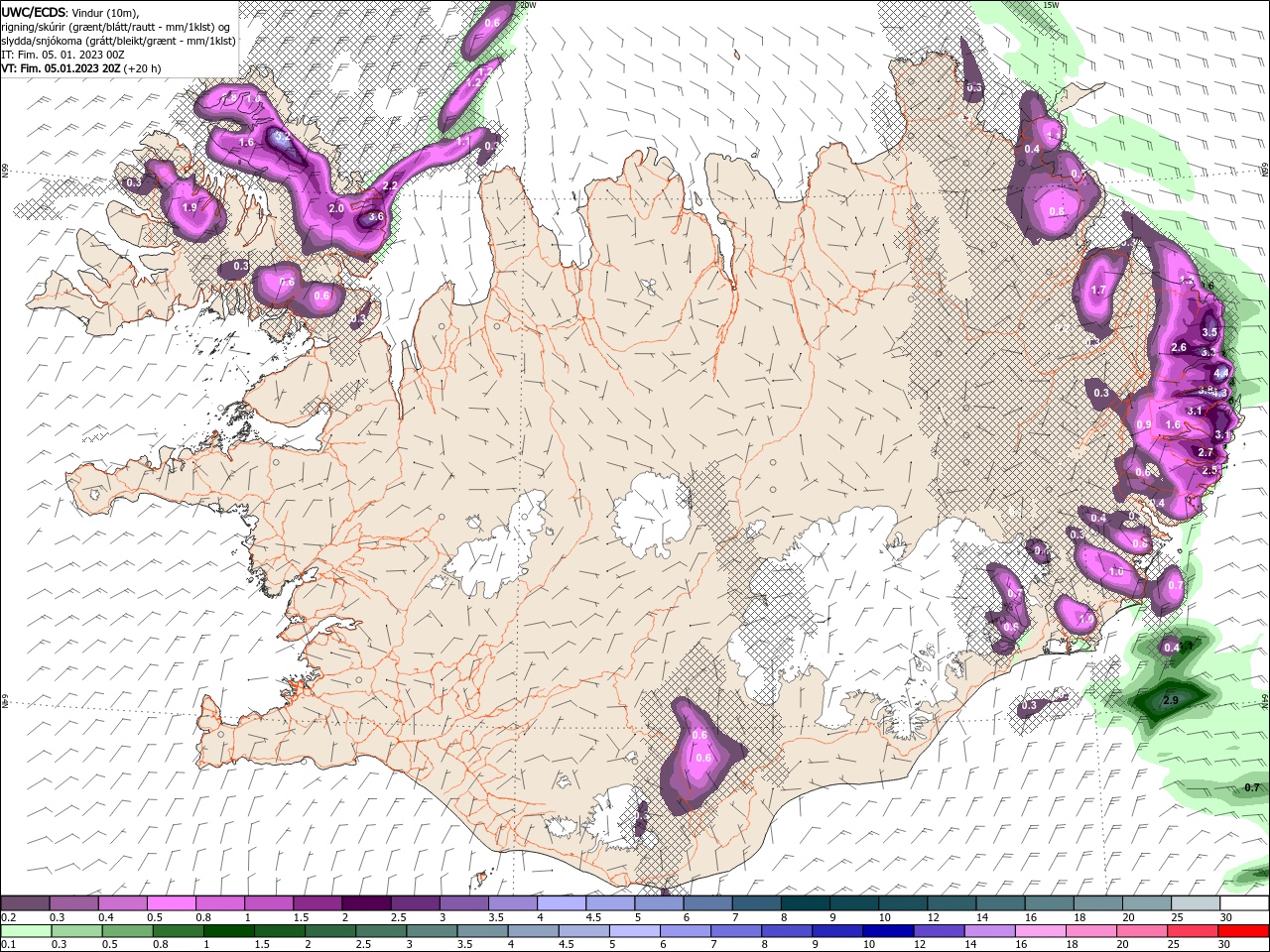Image resolution: width=1270 pixels, height=952 pixels.
Task: Click the IT: Fim. 05. 01. 2023 00Z line
Action: [x=62, y=55]
